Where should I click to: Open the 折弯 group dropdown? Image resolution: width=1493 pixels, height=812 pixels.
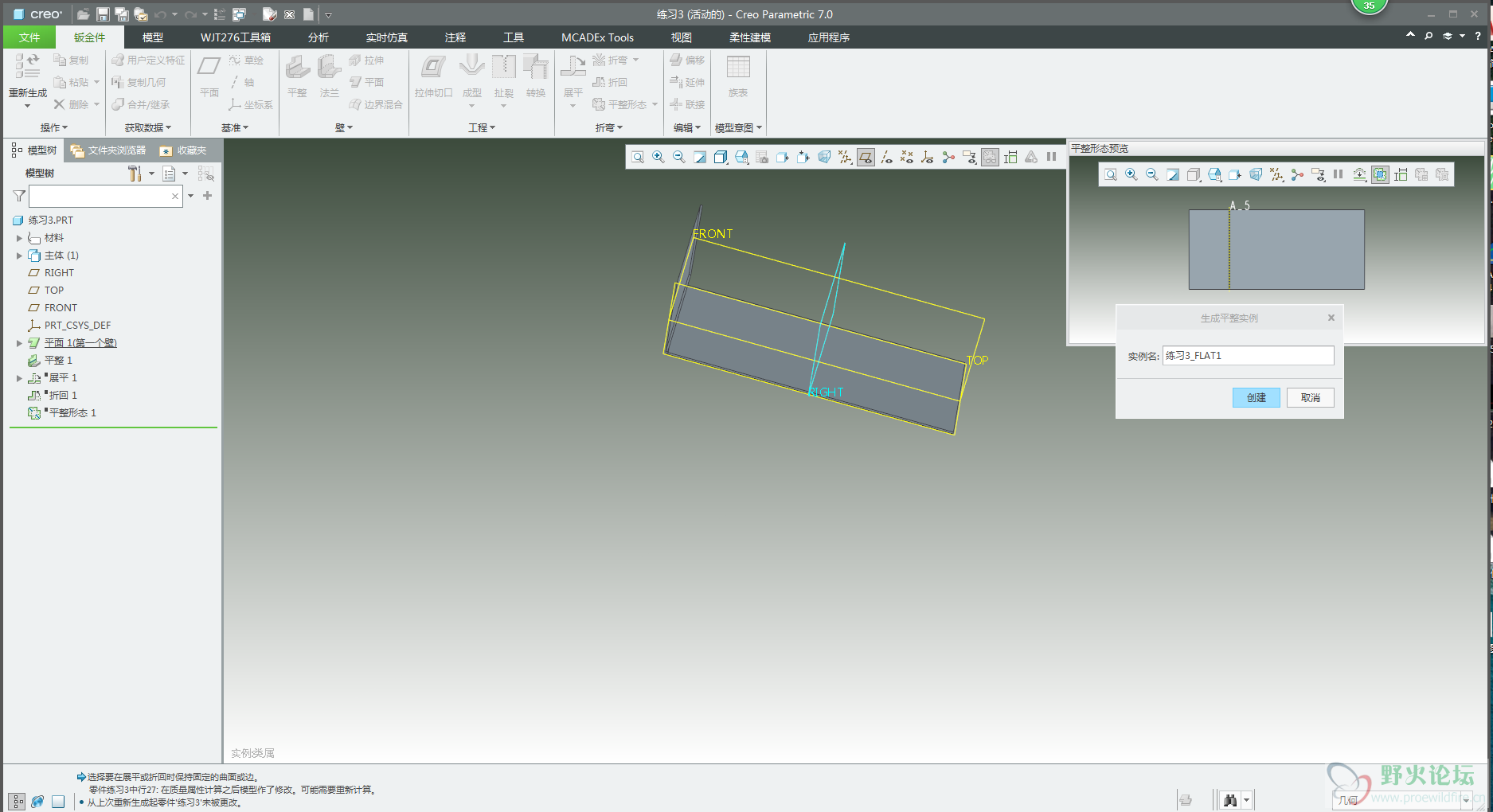pos(609,127)
